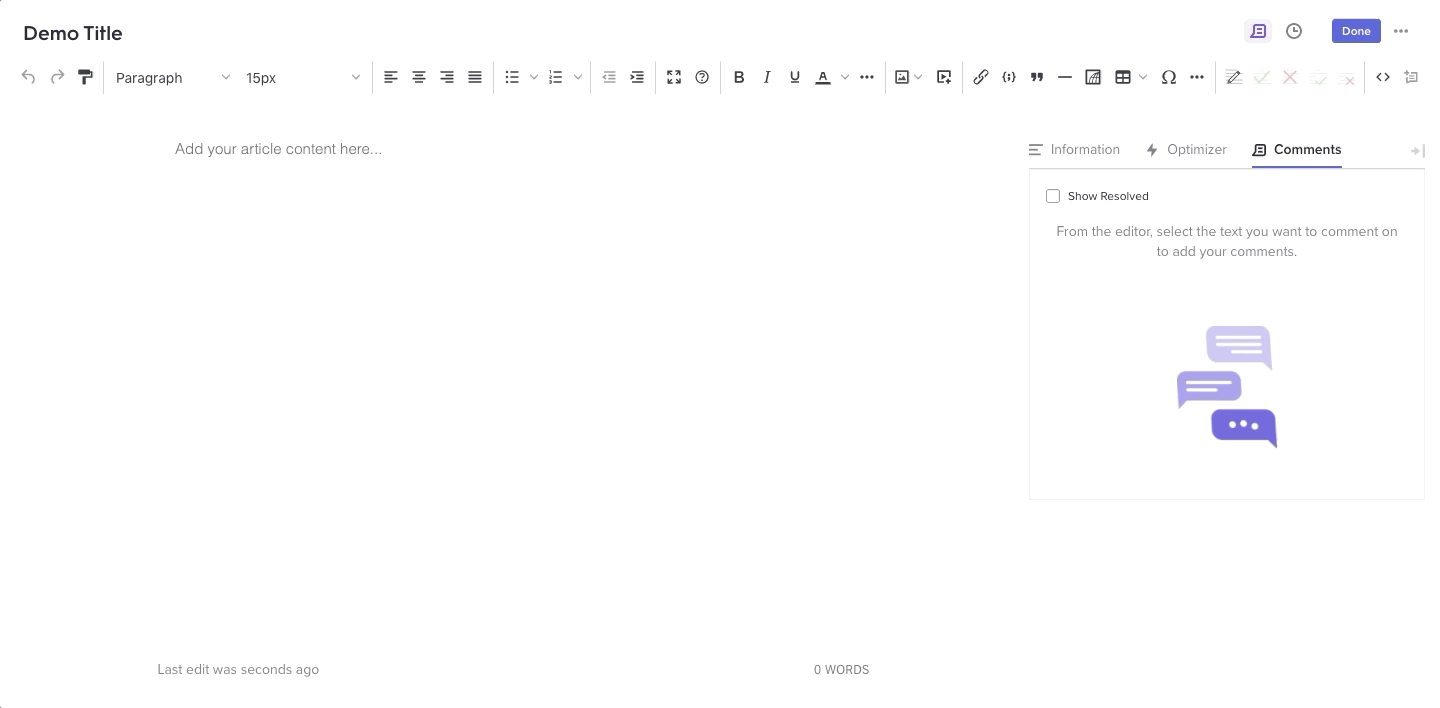Toggle underline formatting
The image size is (1440, 708).
(x=795, y=77)
